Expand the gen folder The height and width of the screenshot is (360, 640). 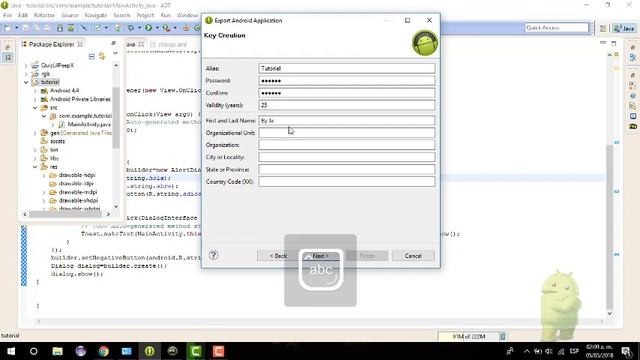35,133
